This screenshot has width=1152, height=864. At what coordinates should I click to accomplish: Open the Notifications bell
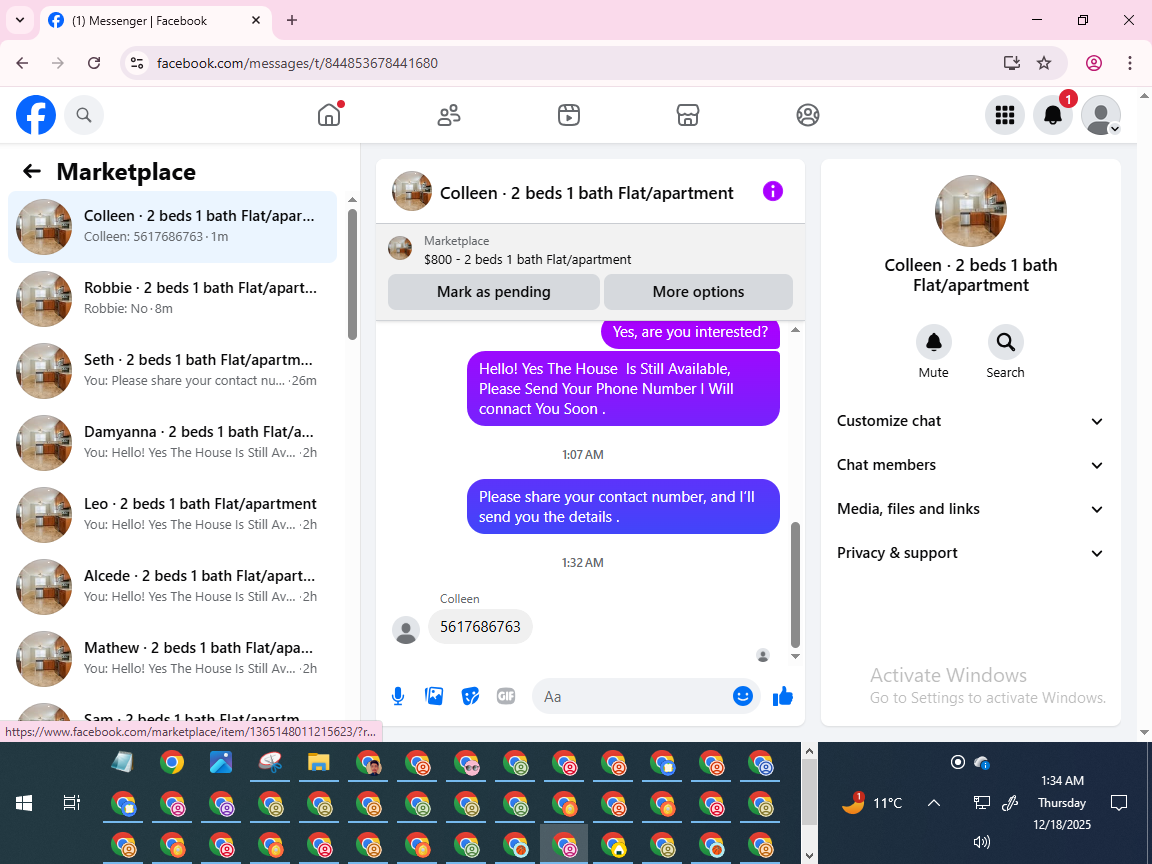click(x=1053, y=115)
